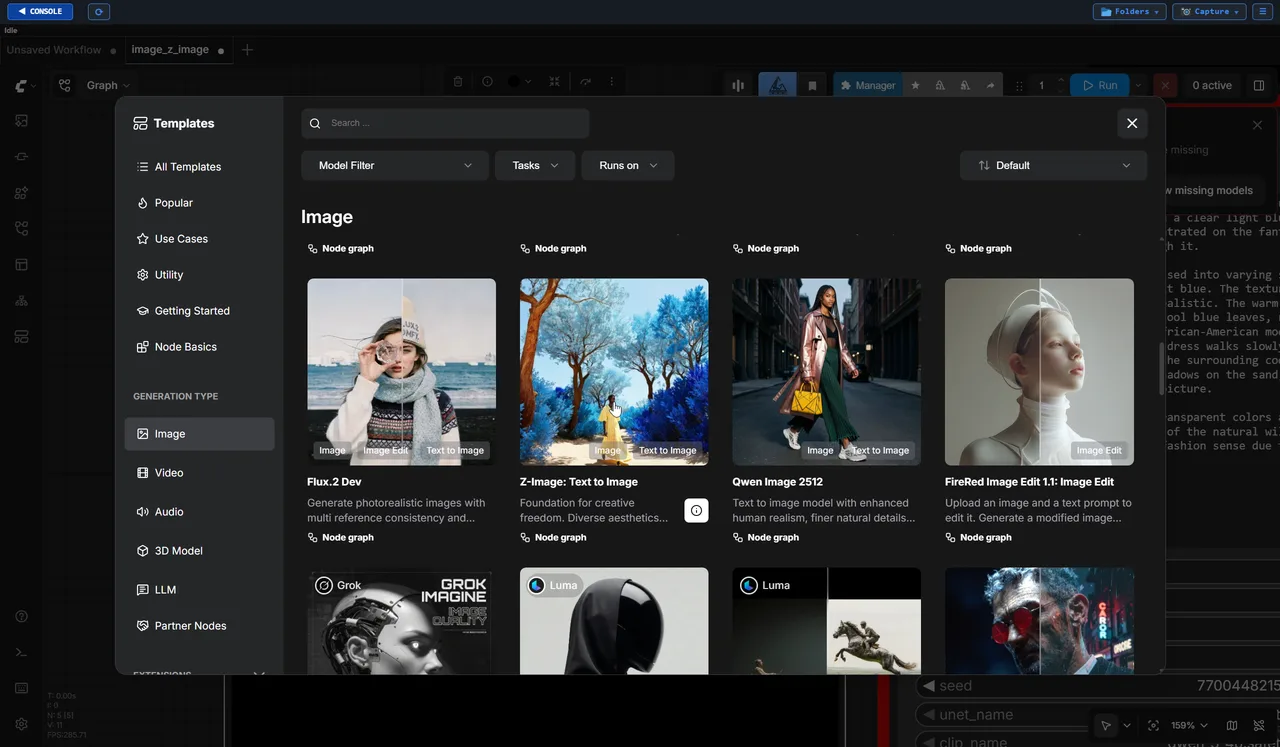The height and width of the screenshot is (747, 1280).
Task: Open the settings gear icon in left sidebar
Action: coord(21,724)
